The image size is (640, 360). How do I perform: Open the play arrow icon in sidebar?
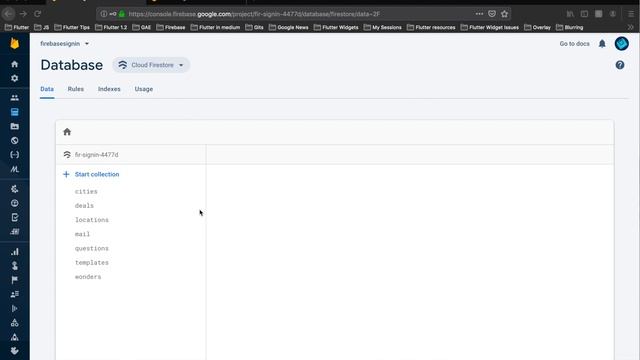[15, 309]
